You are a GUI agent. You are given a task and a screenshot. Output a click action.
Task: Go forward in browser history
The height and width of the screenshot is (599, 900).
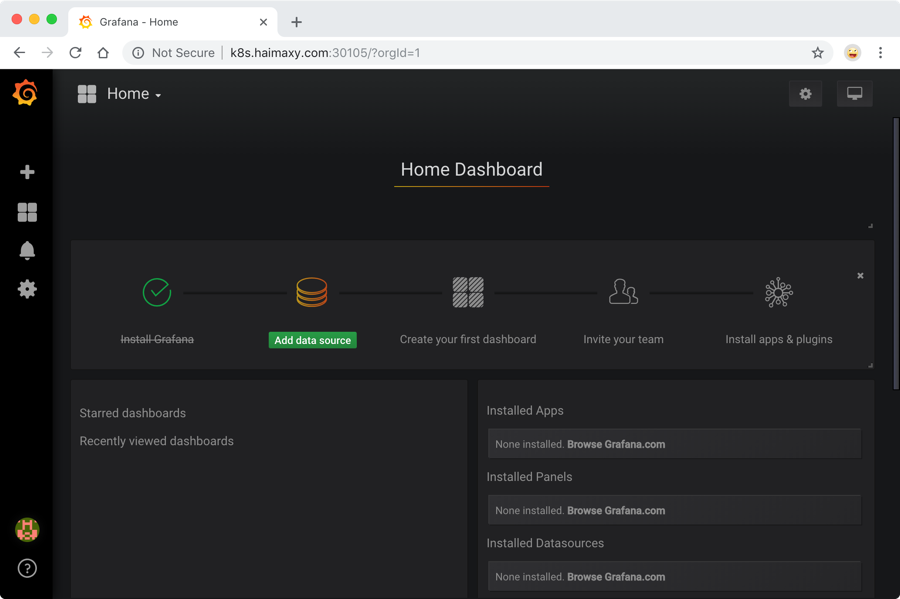(48, 53)
